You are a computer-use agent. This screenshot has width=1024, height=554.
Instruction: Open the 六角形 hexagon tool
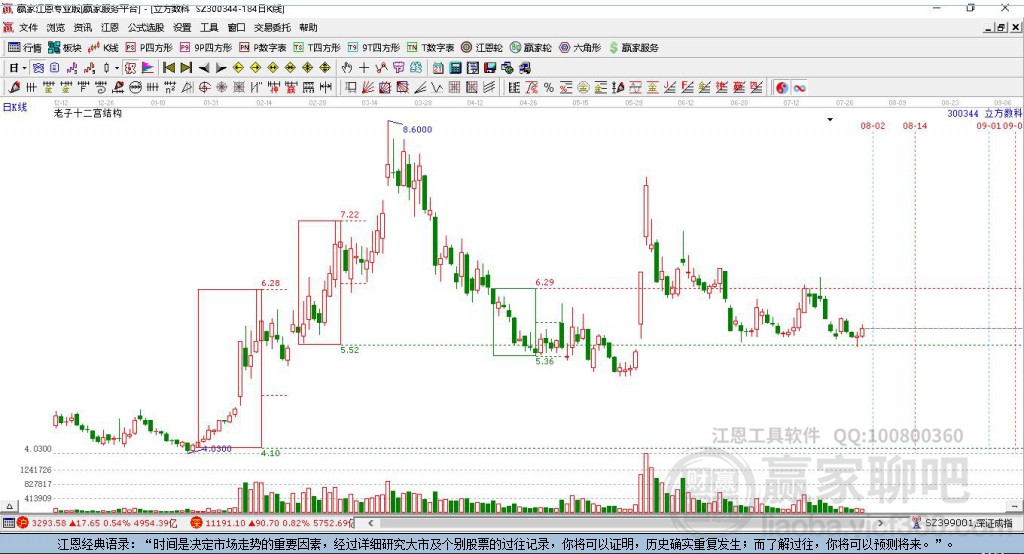(580, 48)
